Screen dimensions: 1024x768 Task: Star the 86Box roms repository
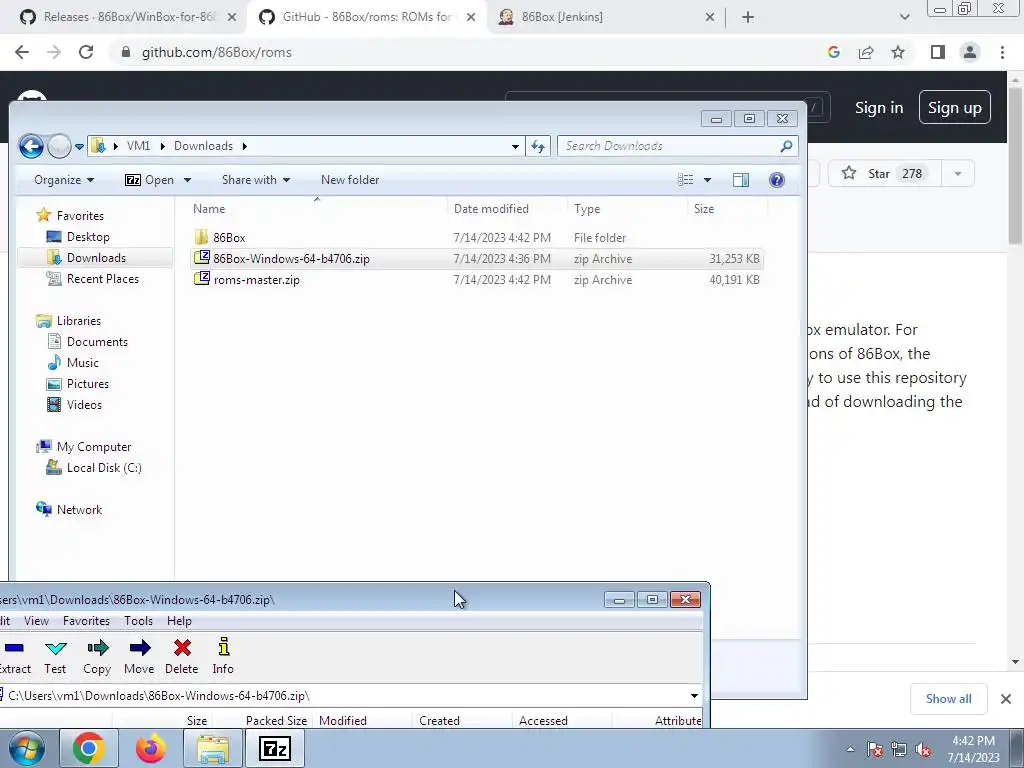(885, 174)
